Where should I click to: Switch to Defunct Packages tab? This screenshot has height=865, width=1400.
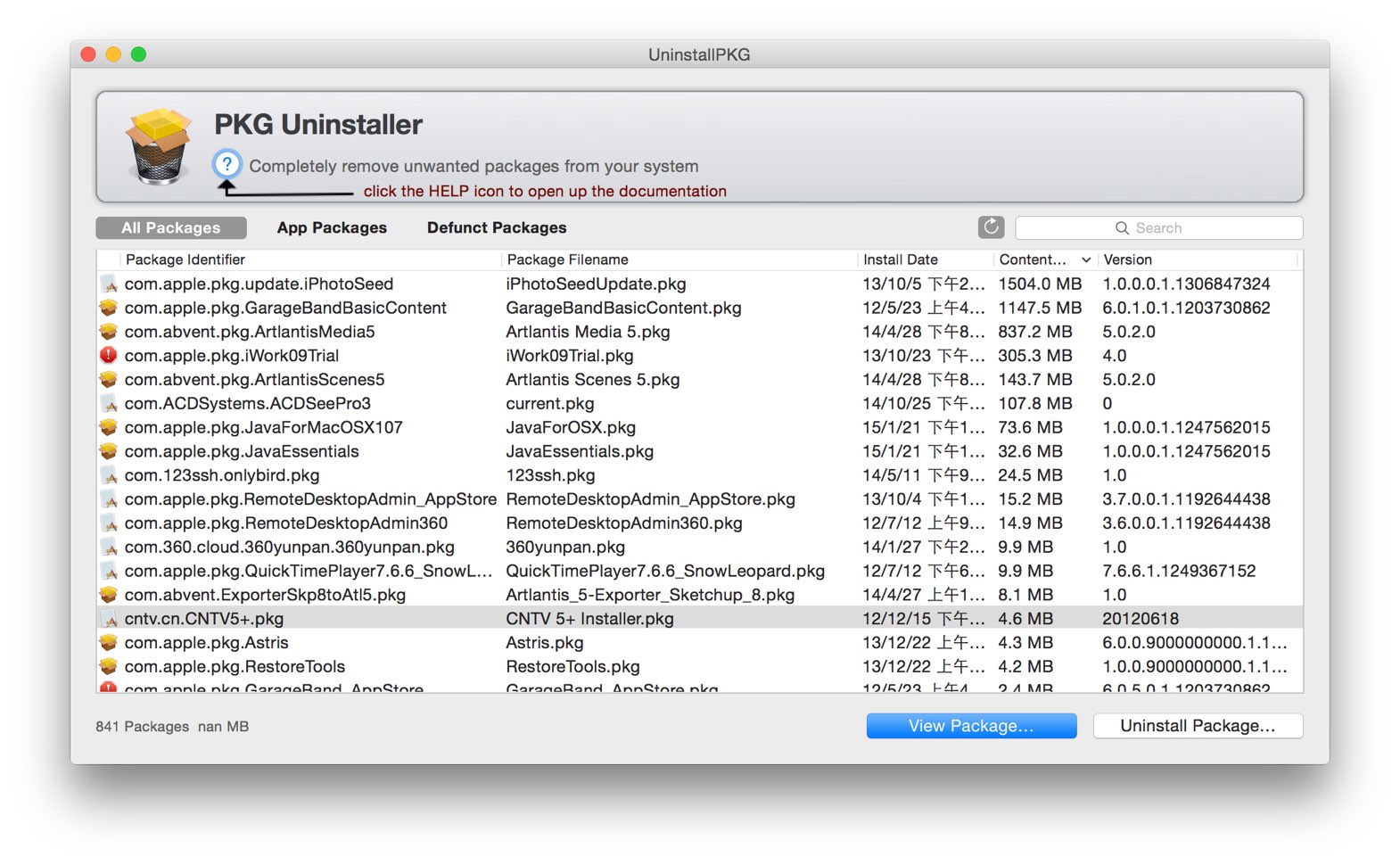497,228
